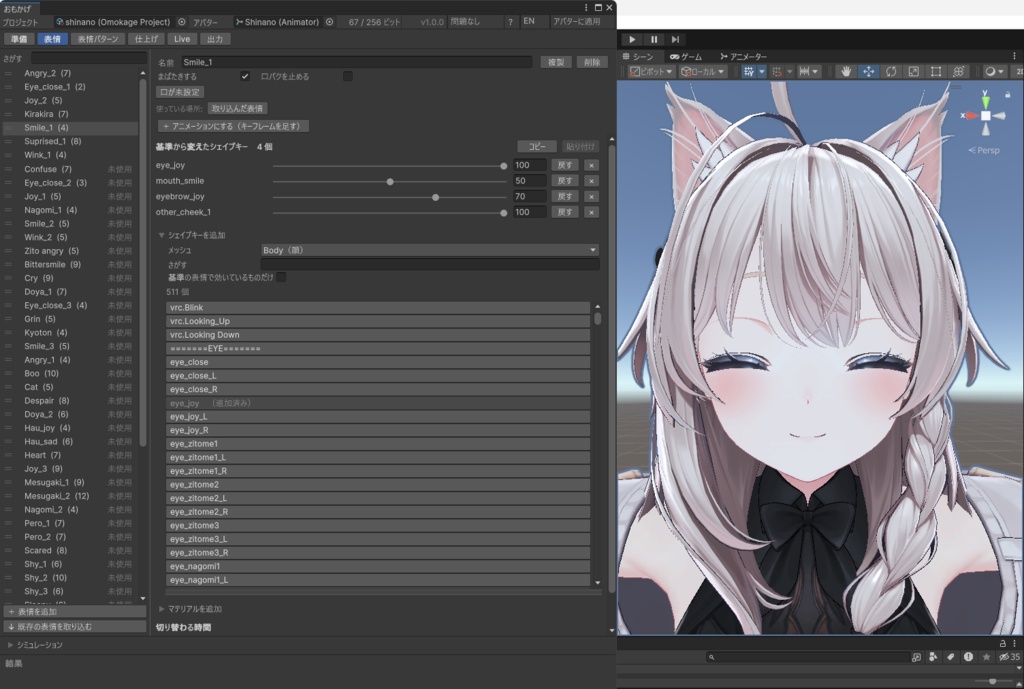Select the hand view tool
The width and height of the screenshot is (1024, 689).
(x=846, y=72)
